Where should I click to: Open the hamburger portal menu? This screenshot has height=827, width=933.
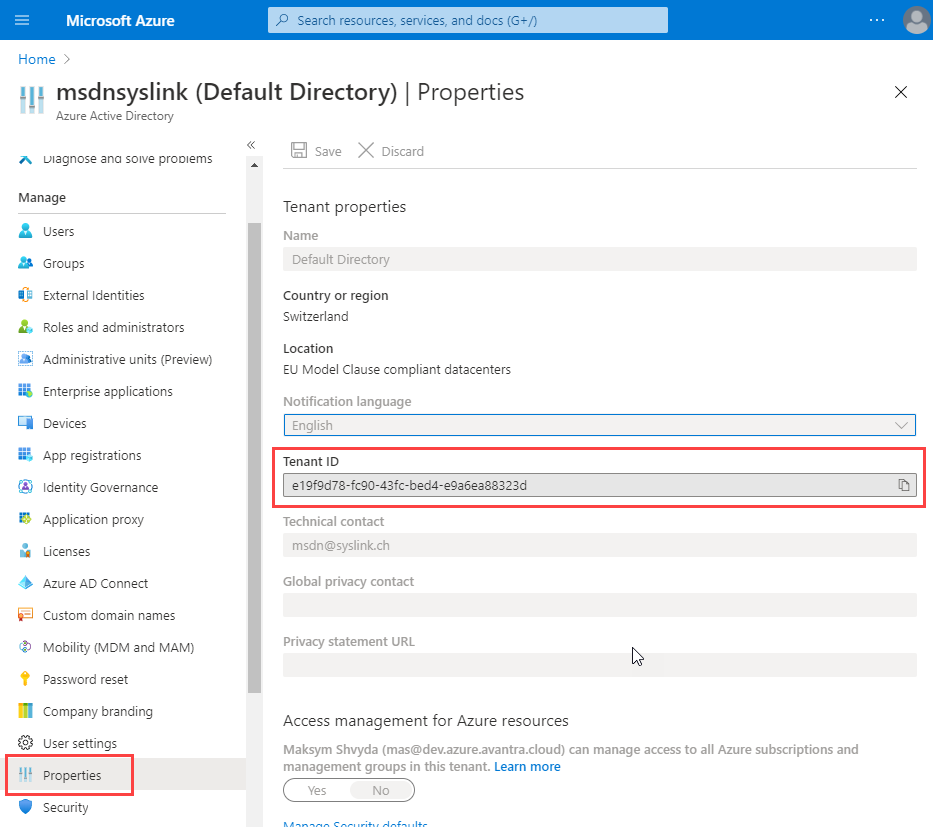coord(22,20)
